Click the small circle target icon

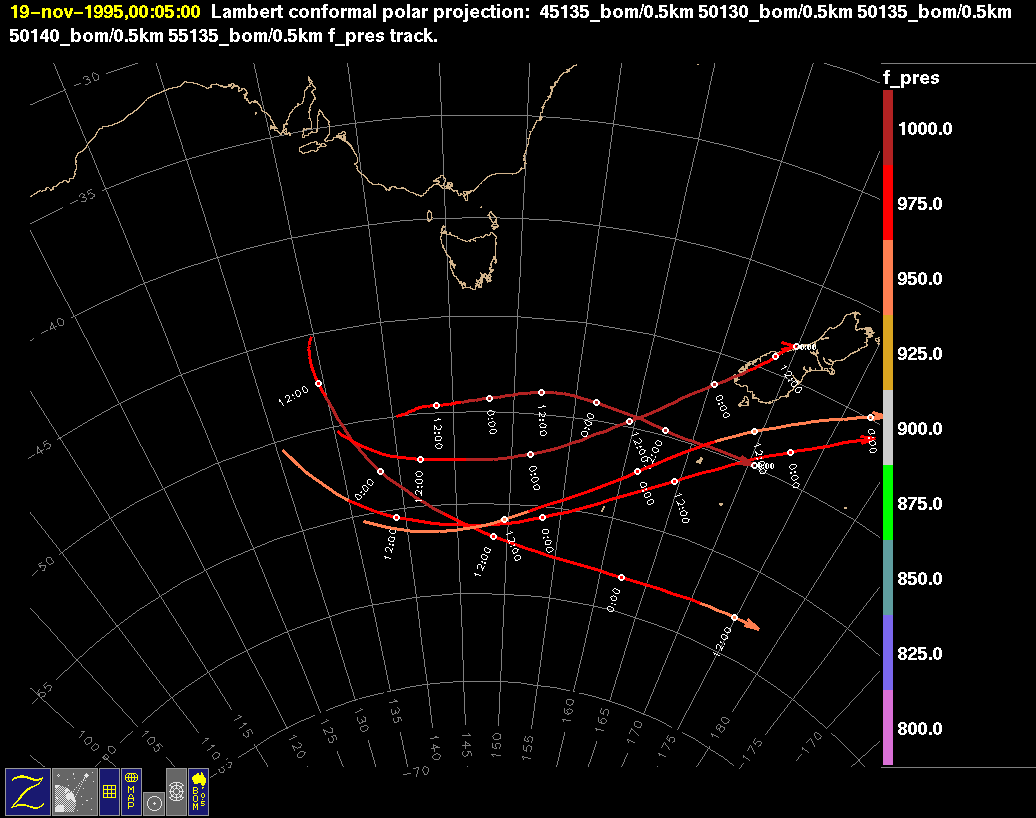pos(153,802)
